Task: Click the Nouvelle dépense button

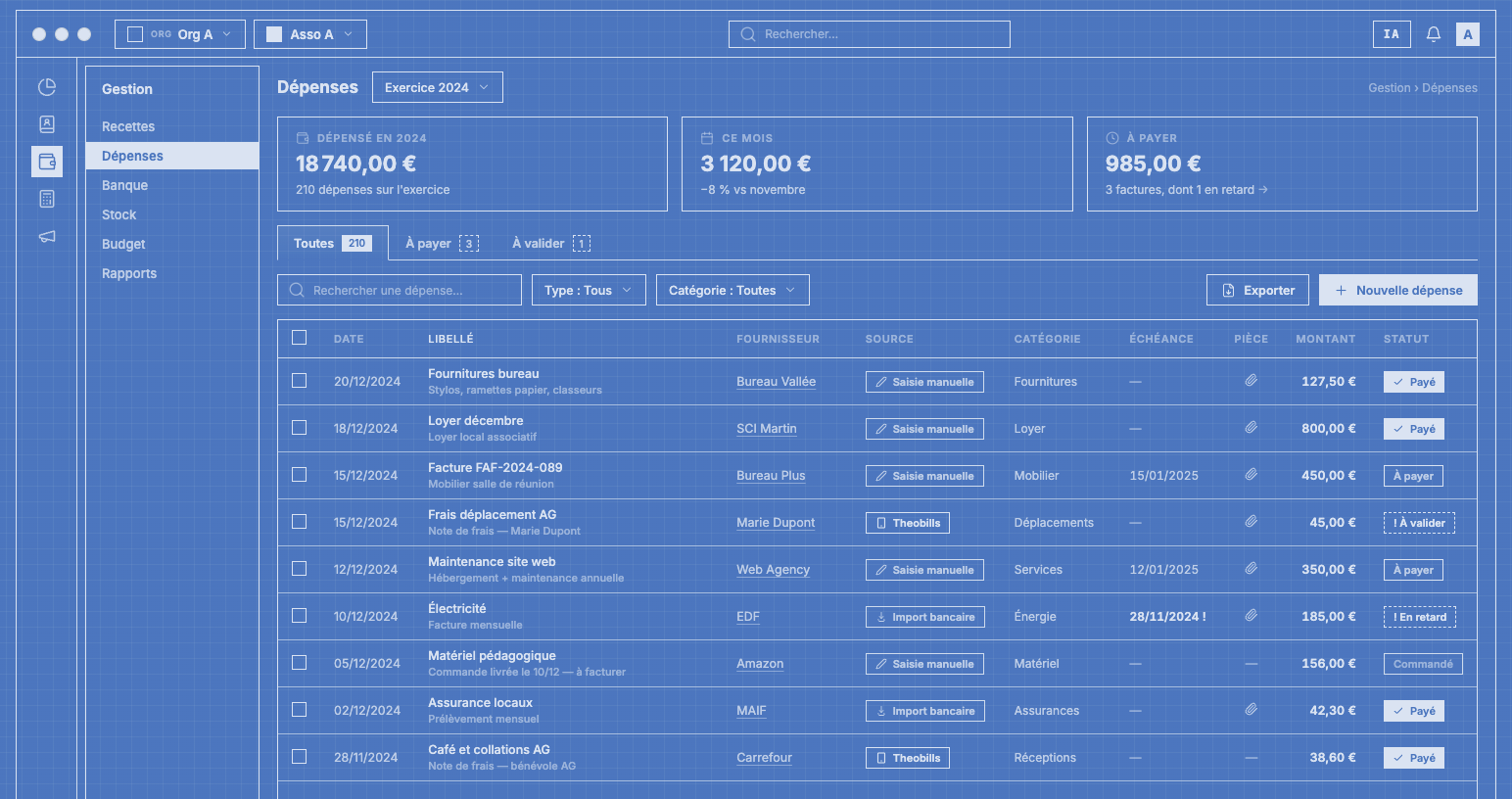Action: pos(1398,290)
